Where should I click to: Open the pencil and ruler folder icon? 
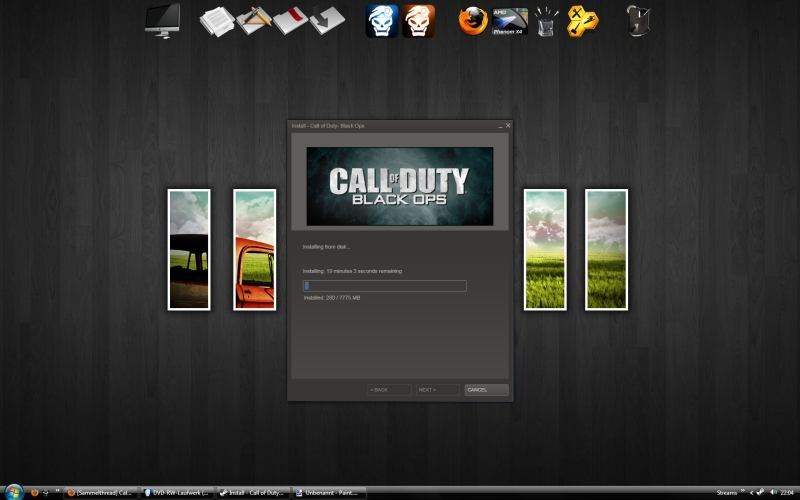(x=254, y=21)
